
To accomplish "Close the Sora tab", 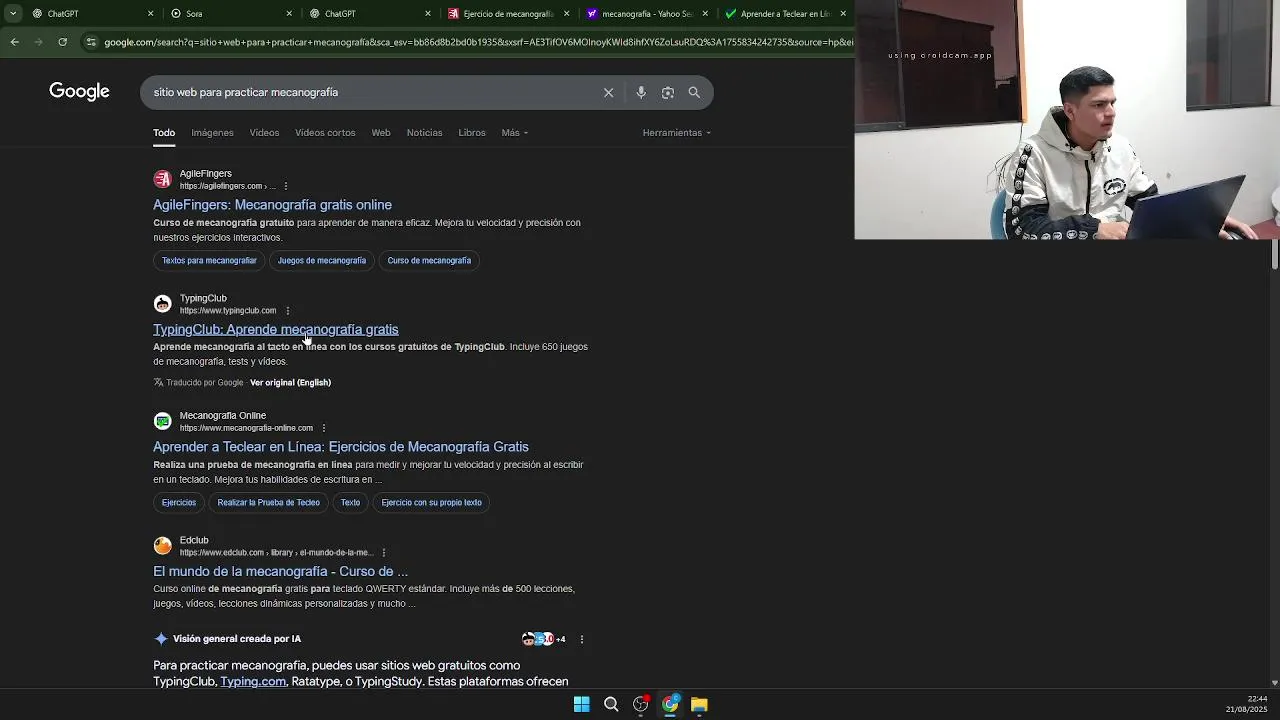I will [289, 14].
